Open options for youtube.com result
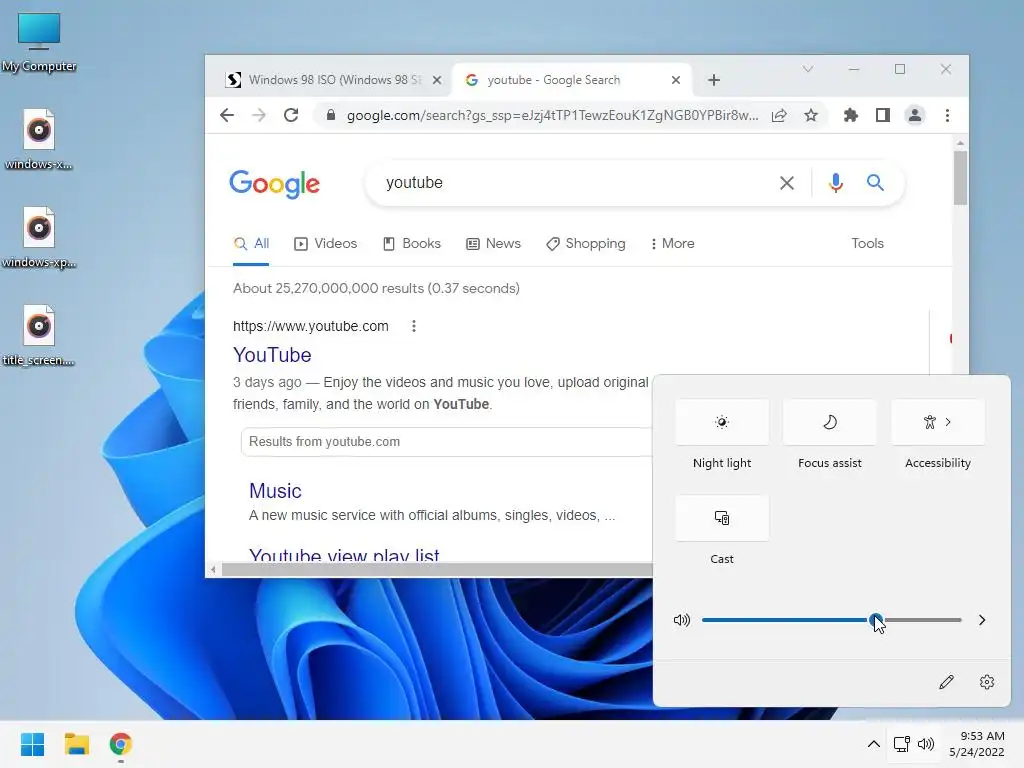The image size is (1024, 768). pyautogui.click(x=413, y=326)
